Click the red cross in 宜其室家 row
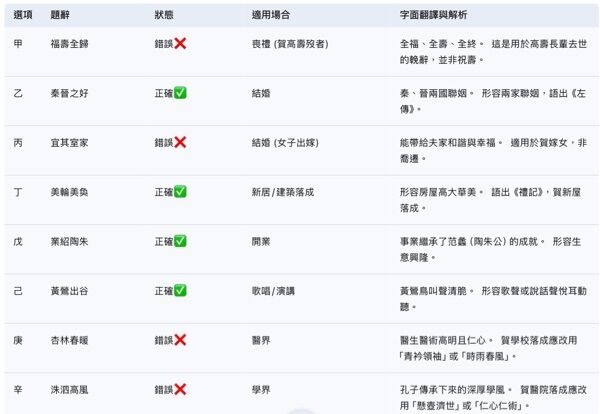Image resolution: width=600 pixels, height=414 pixels. coord(180,142)
